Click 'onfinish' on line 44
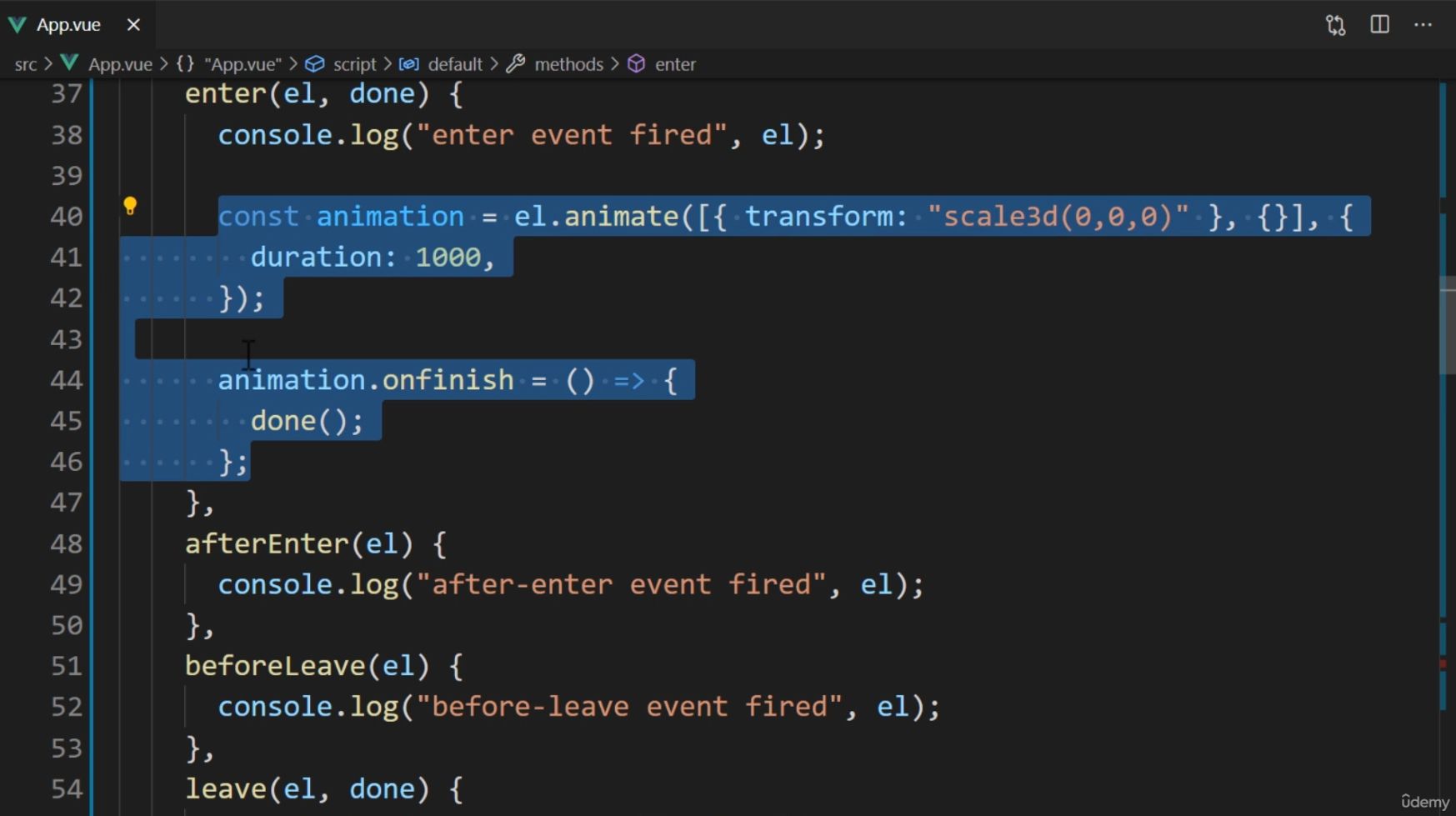The height and width of the screenshot is (816, 1456). tap(448, 380)
